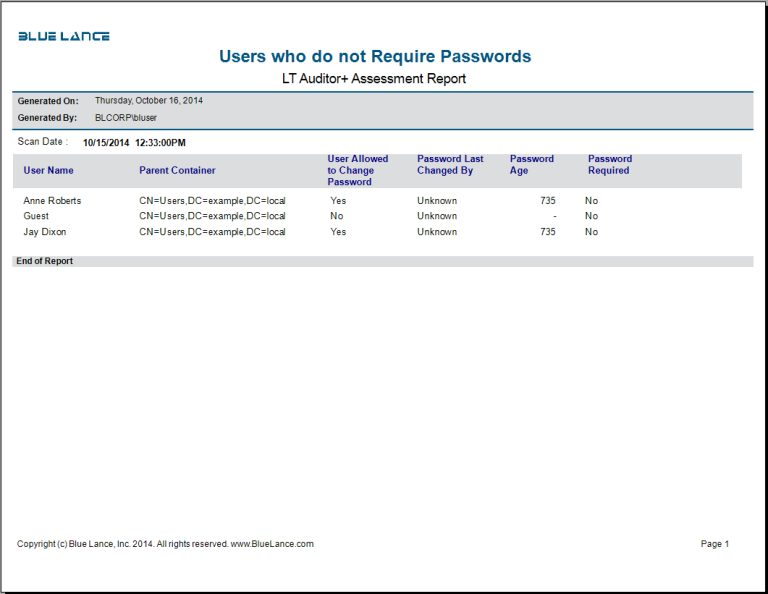Click the Parent Container value for Guest
The height and width of the screenshot is (594, 768).
click(x=212, y=216)
